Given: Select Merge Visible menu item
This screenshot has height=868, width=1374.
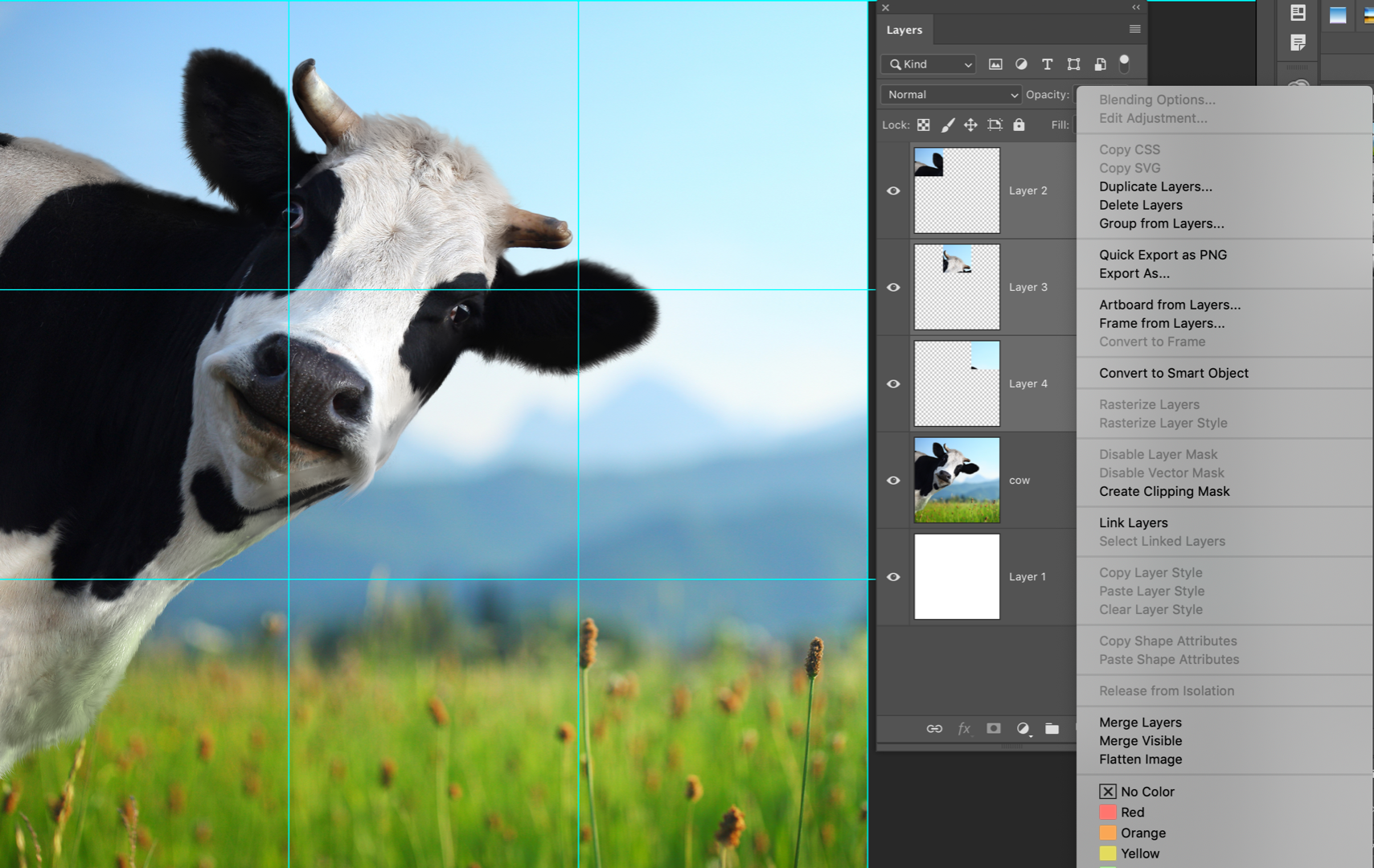Looking at the screenshot, I should coord(1140,741).
